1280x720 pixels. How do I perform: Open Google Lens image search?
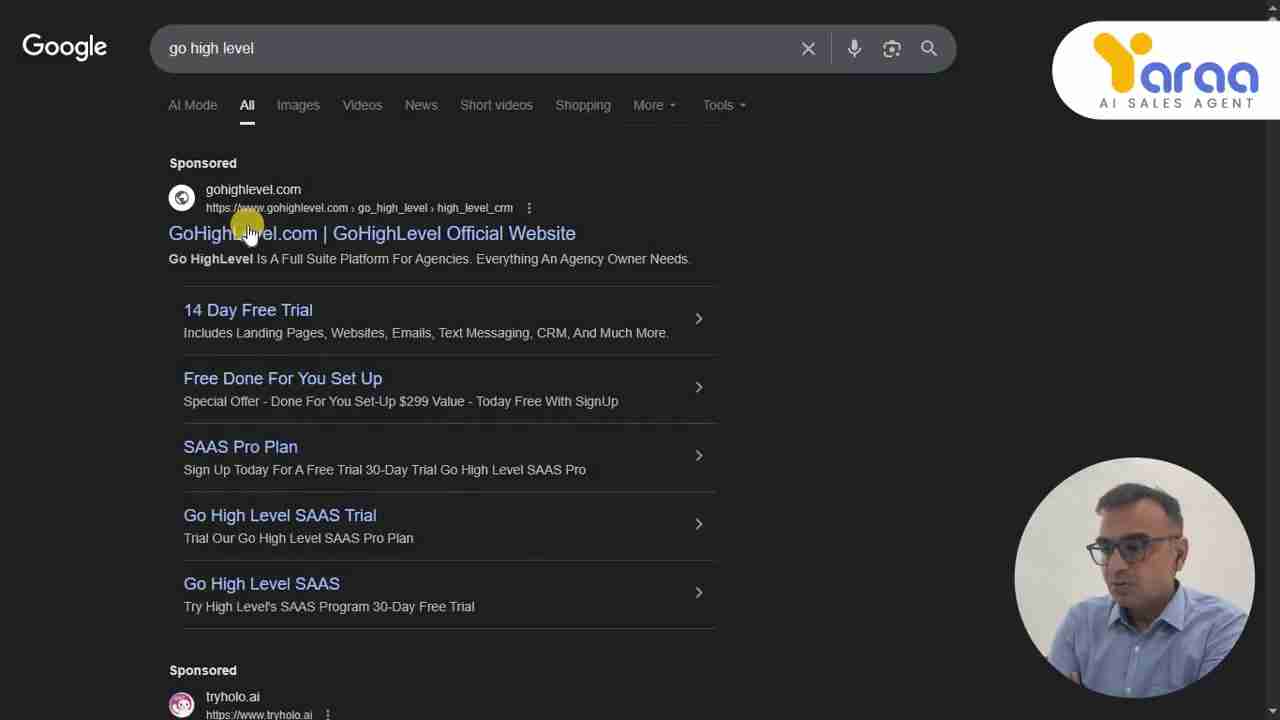tap(891, 48)
